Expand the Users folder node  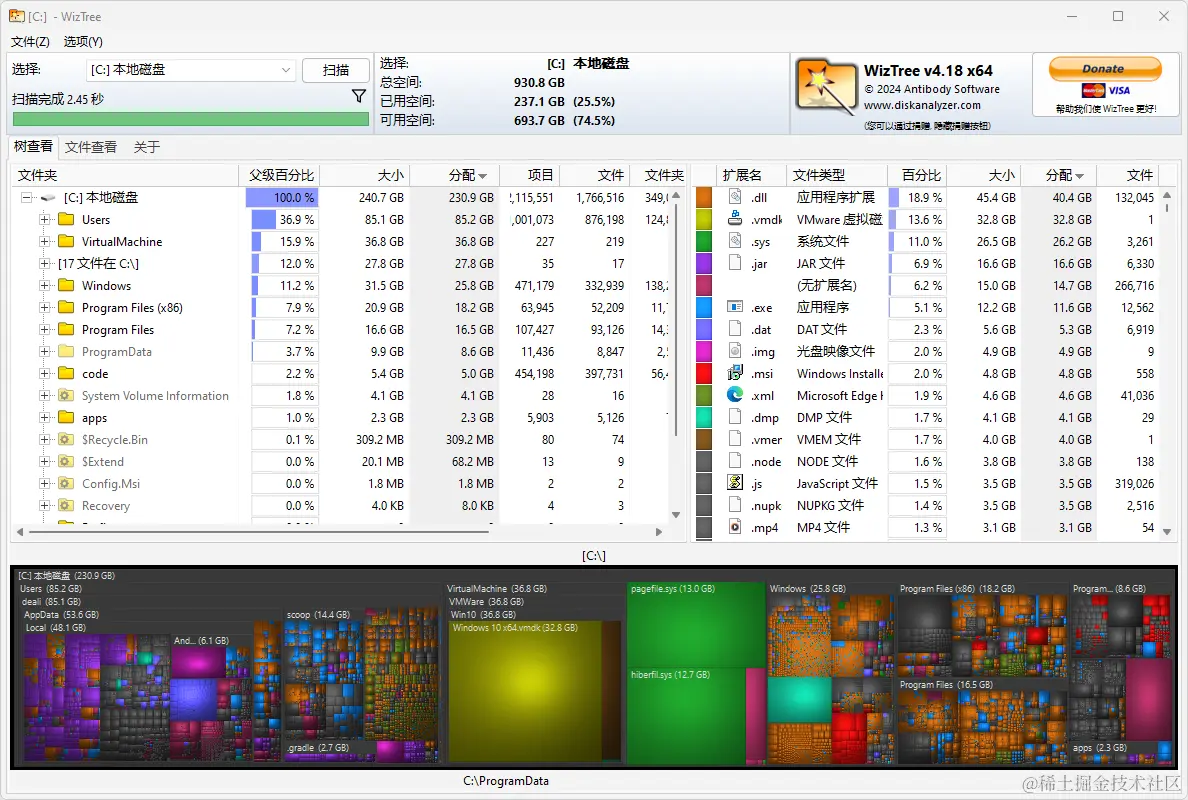[x=45, y=220]
